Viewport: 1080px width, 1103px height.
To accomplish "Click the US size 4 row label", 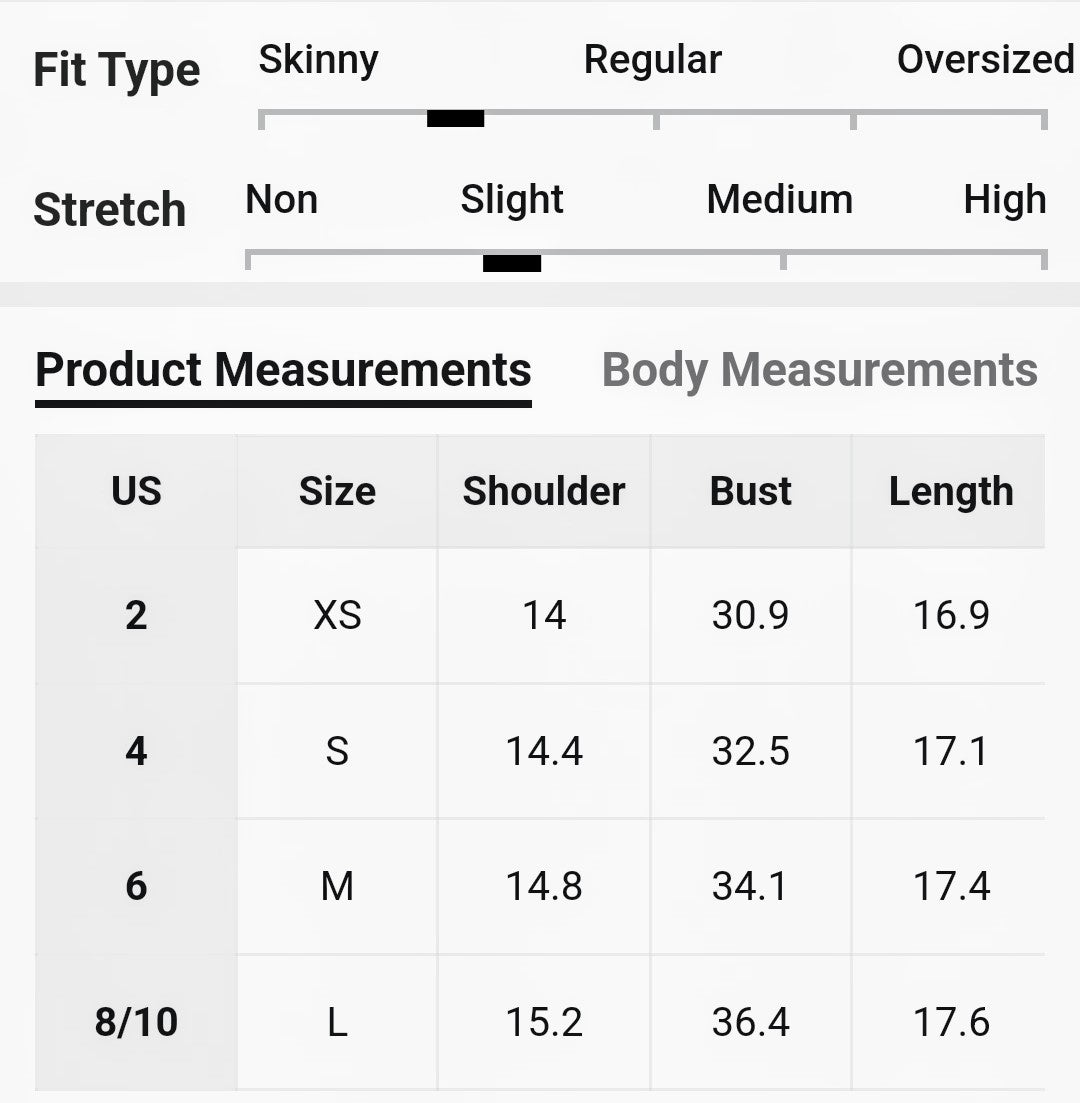I will click(x=136, y=750).
